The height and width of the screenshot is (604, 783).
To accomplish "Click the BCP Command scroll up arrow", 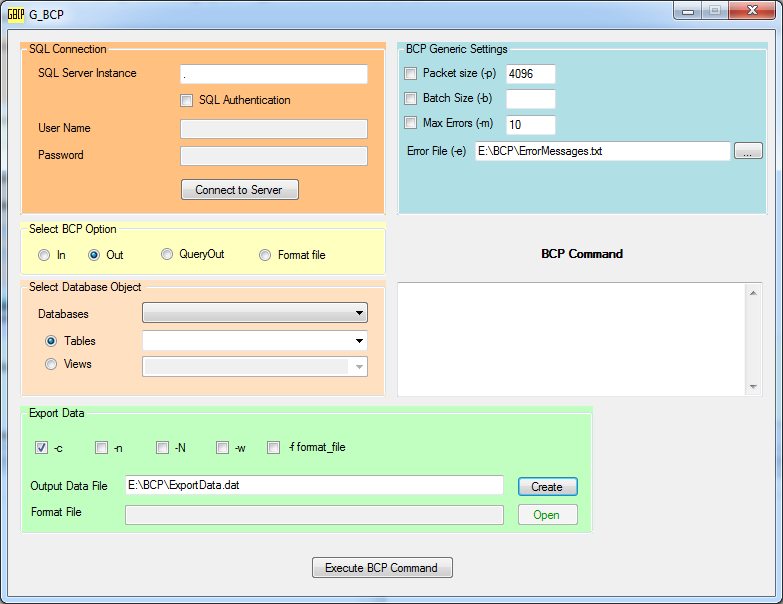I will pyautogui.click(x=753, y=293).
